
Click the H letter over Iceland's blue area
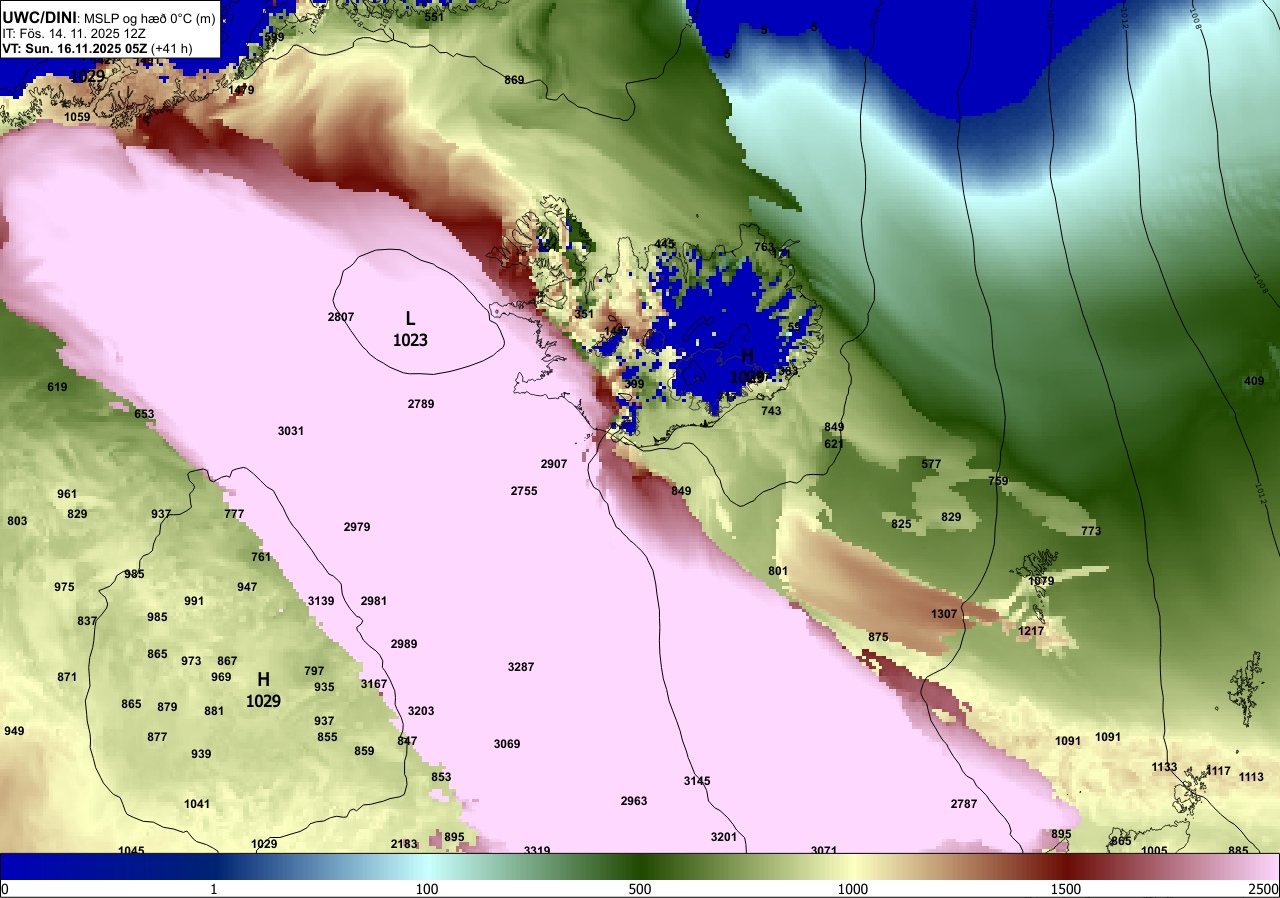747,355
